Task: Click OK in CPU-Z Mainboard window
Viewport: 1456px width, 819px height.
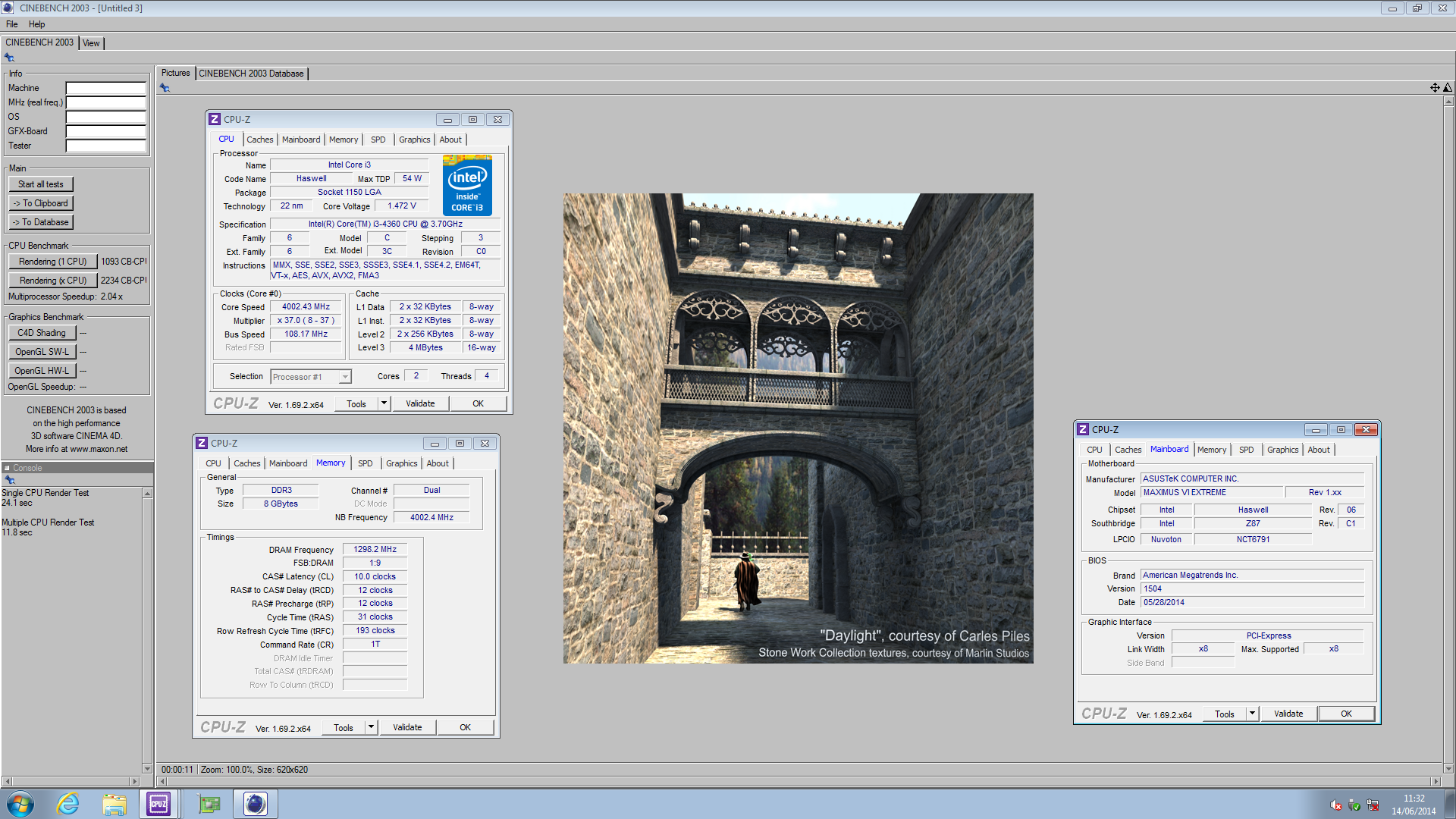Action: click(1346, 714)
